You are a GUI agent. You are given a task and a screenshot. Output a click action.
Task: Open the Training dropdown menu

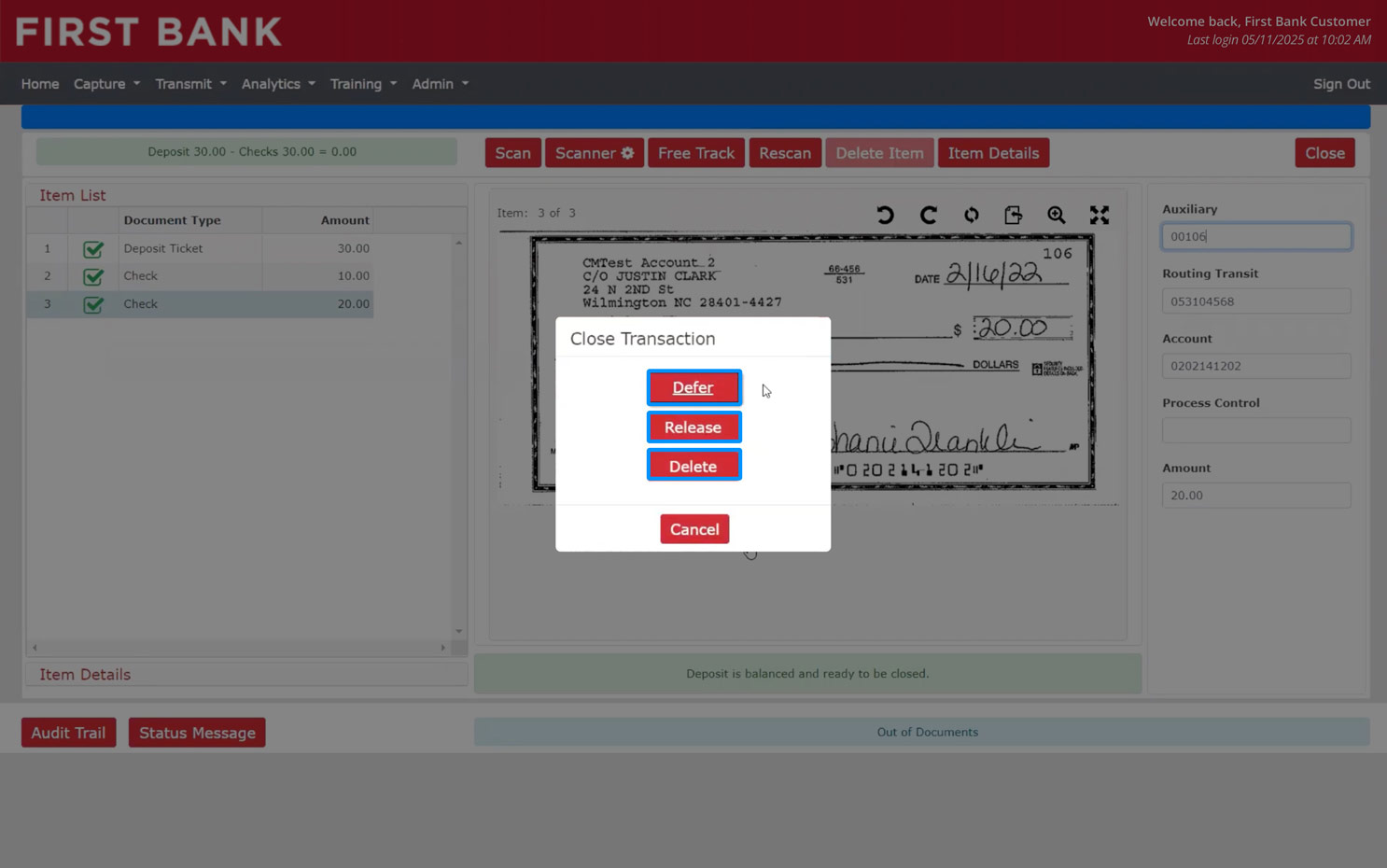tap(363, 84)
